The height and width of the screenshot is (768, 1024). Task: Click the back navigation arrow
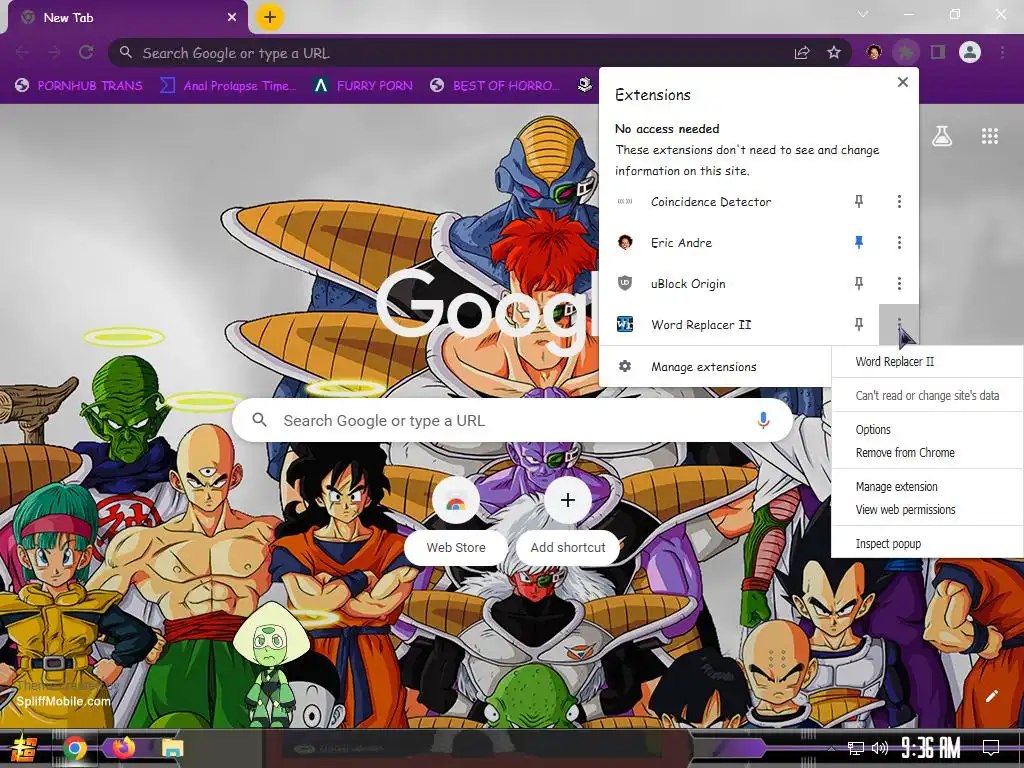click(22, 53)
